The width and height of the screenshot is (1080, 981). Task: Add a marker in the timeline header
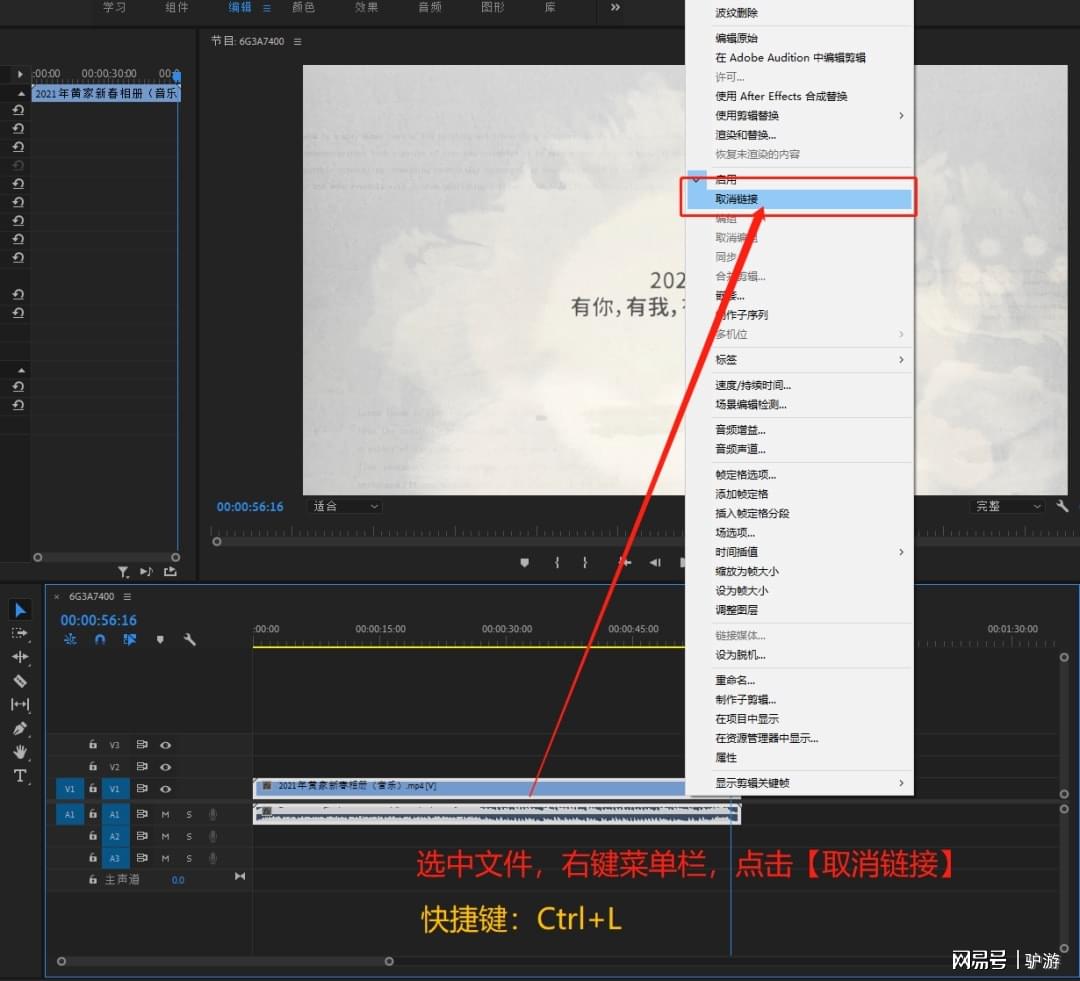pyautogui.click(x=160, y=639)
